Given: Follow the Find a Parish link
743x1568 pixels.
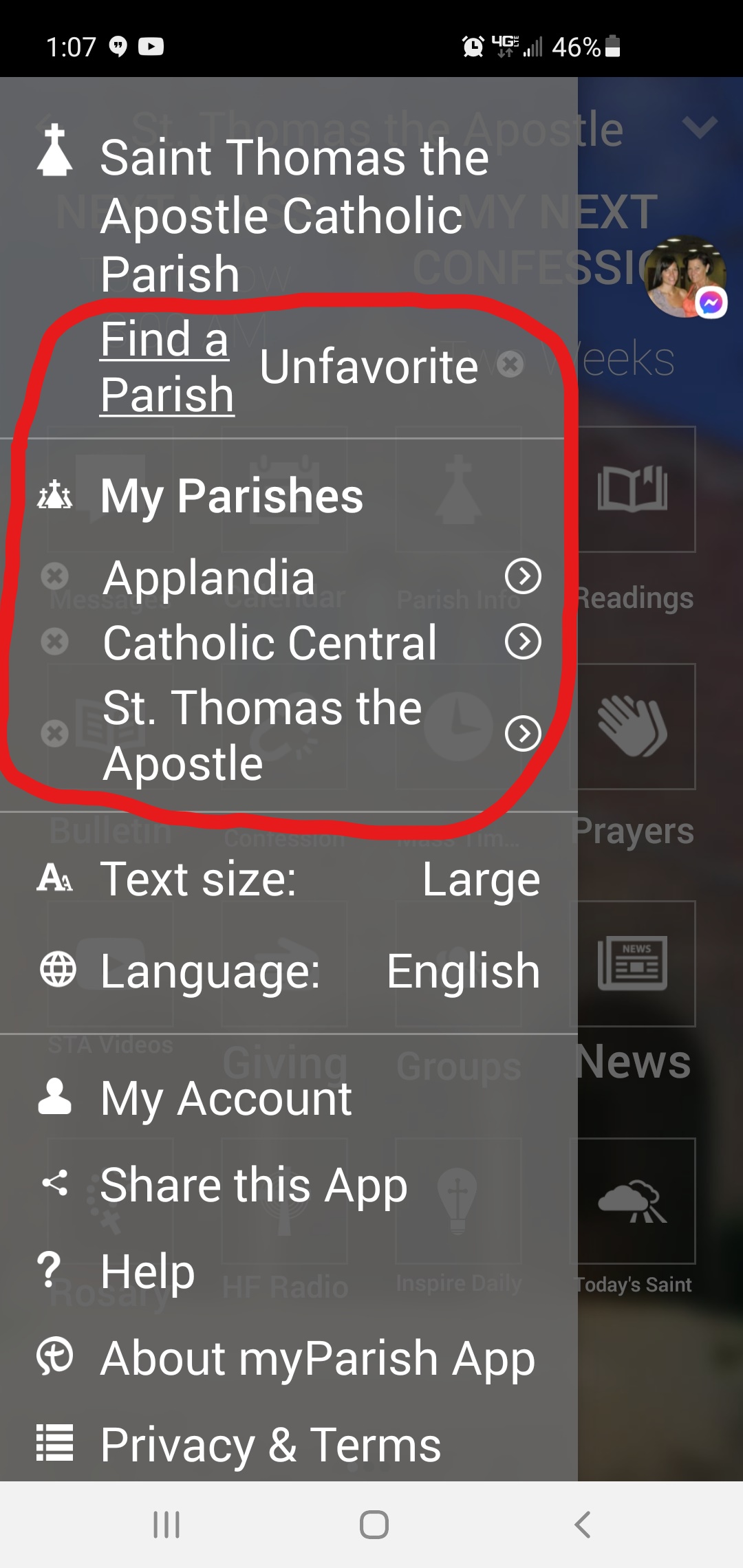Looking at the screenshot, I should (x=166, y=367).
